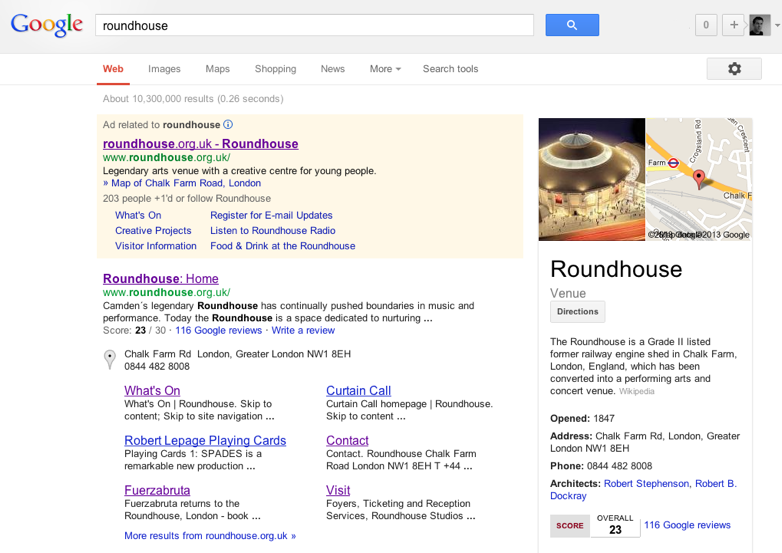Screen dimensions: 782x553
Task: Open the Visitor Information ad sitelink
Action: pos(156,246)
